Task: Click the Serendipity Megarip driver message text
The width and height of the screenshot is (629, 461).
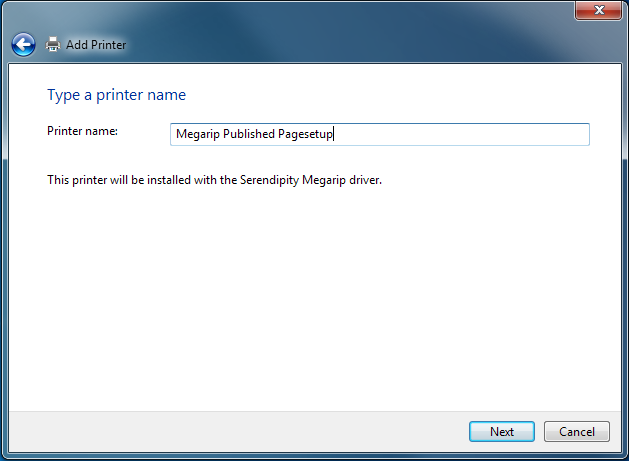Action: 214,180
